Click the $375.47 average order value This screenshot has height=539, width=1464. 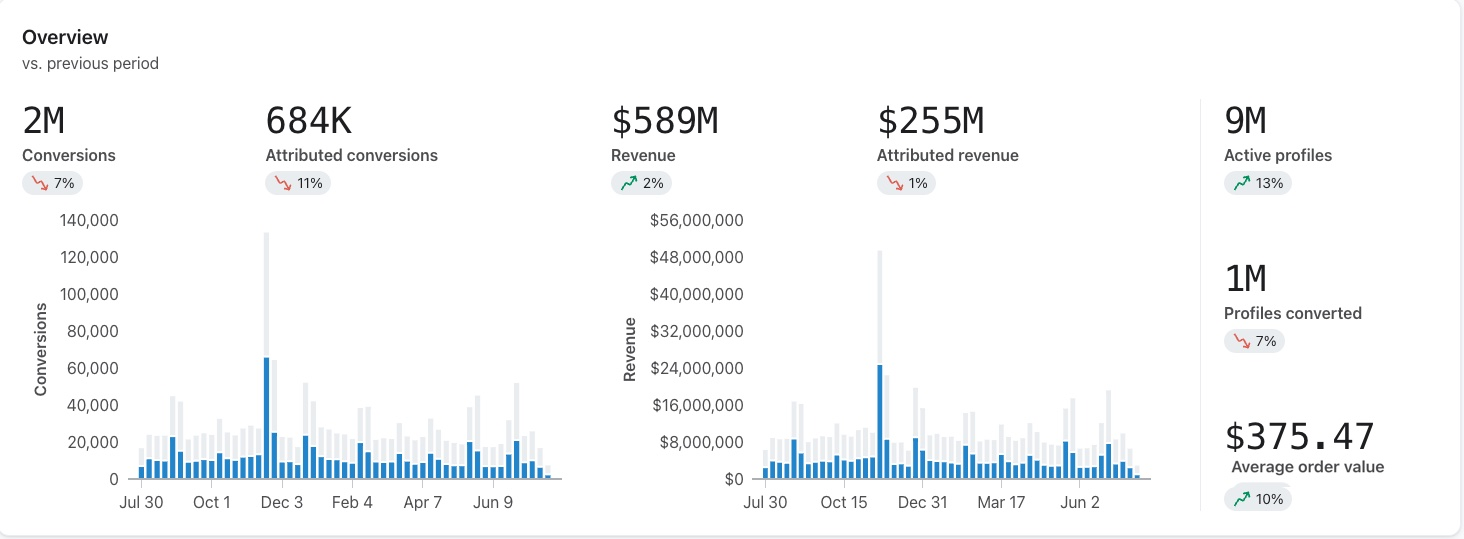1300,437
